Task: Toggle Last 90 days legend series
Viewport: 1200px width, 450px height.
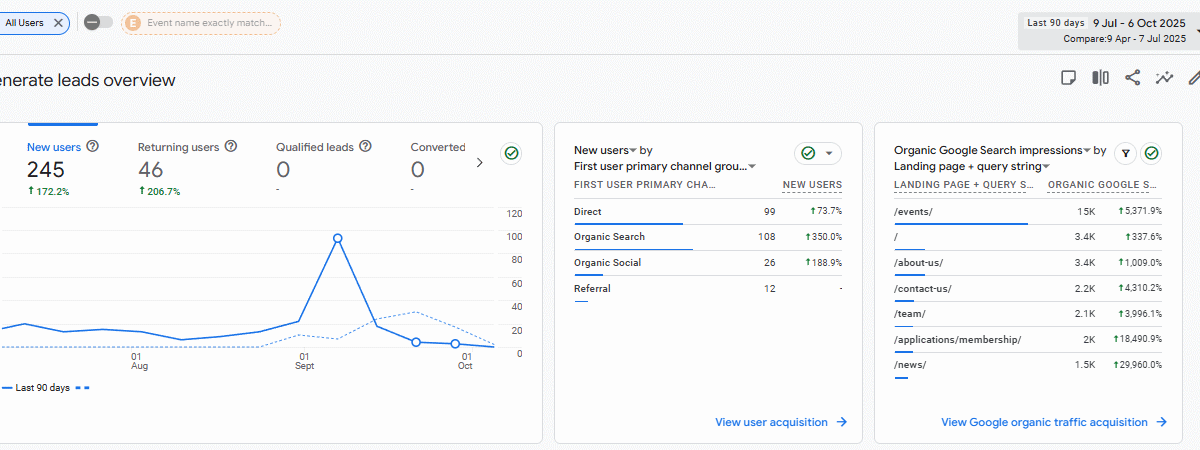Action: coord(42,388)
